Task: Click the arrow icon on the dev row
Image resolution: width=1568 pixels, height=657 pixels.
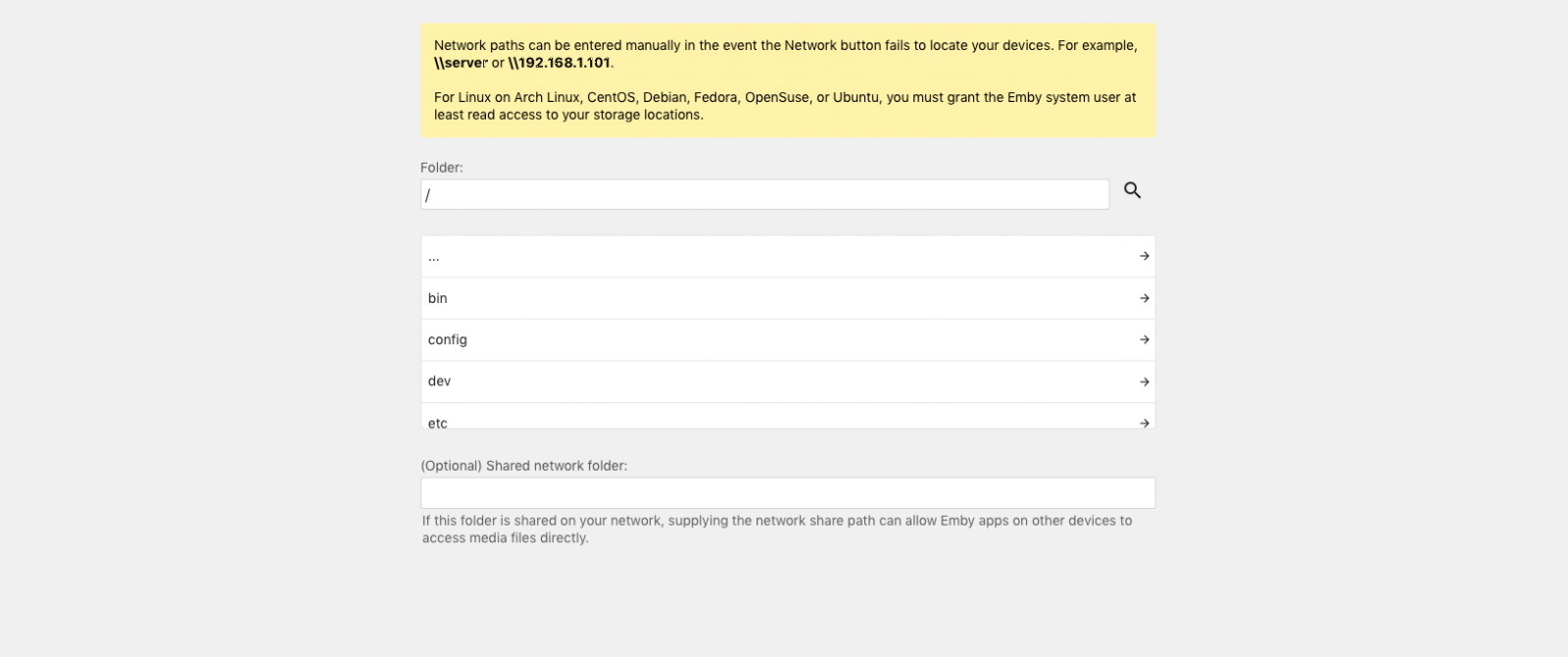Action: (1144, 381)
